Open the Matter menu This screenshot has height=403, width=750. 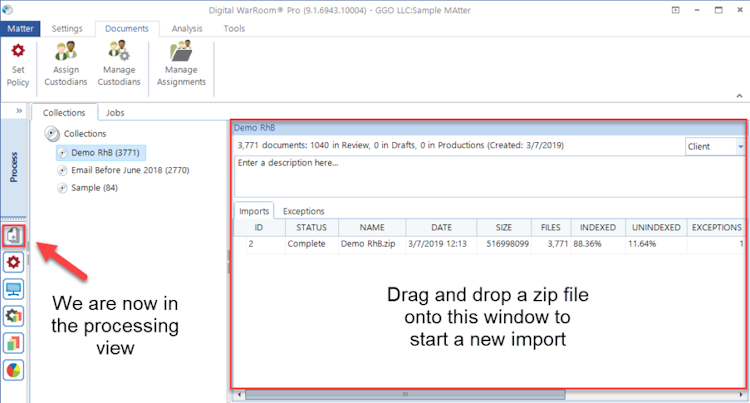[20, 29]
